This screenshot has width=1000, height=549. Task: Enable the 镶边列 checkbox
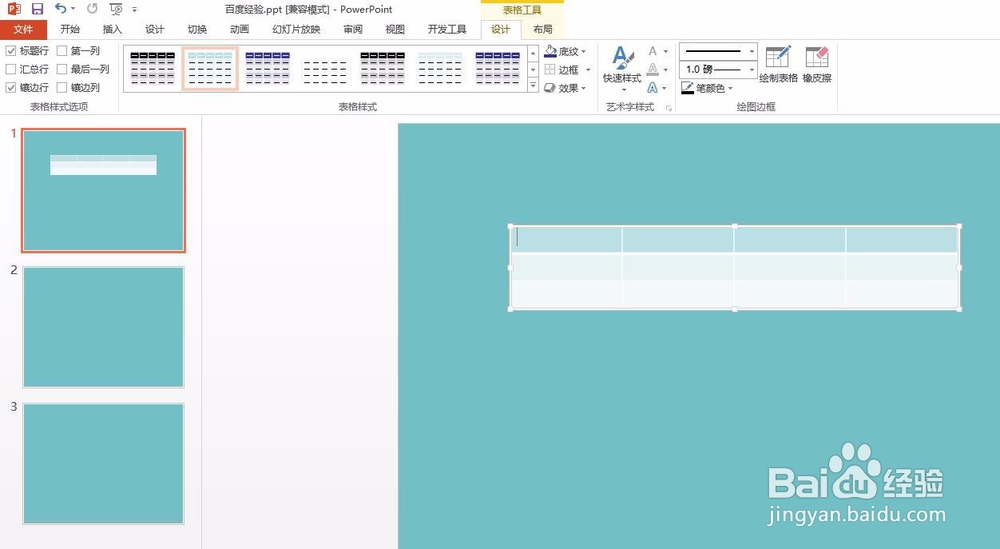click(62, 87)
